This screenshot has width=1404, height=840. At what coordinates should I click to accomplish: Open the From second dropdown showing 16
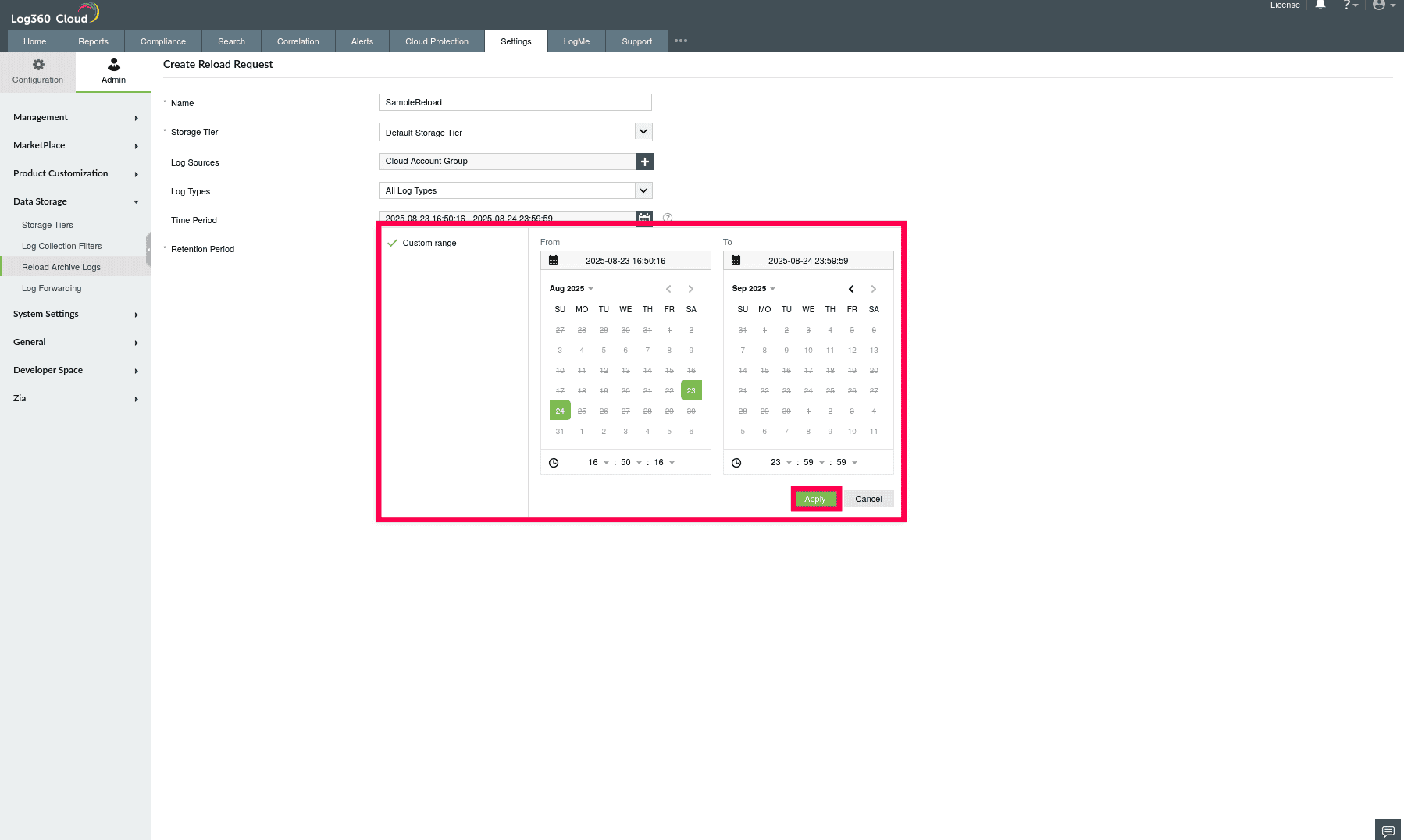664,463
